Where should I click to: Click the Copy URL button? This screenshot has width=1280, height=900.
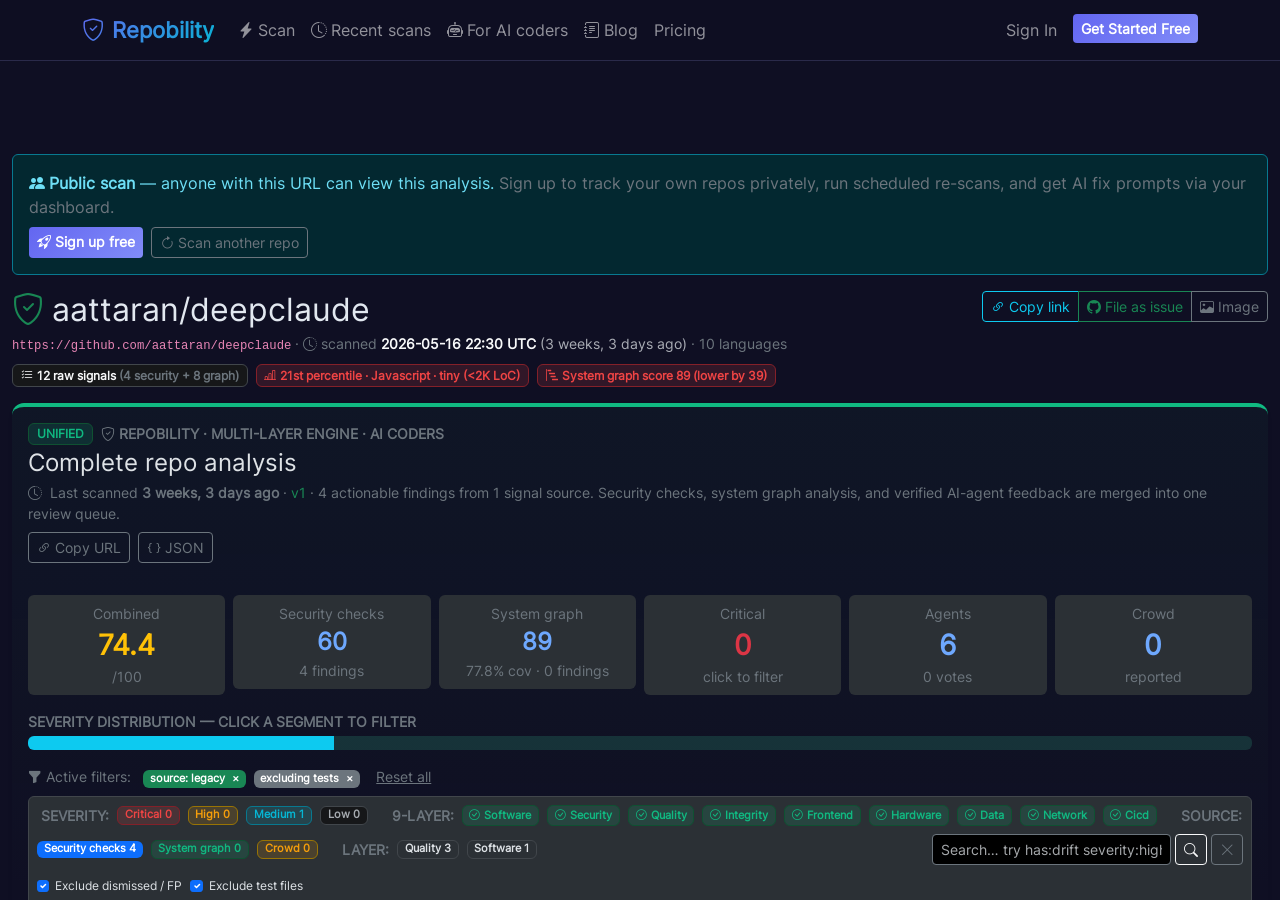(x=79, y=547)
